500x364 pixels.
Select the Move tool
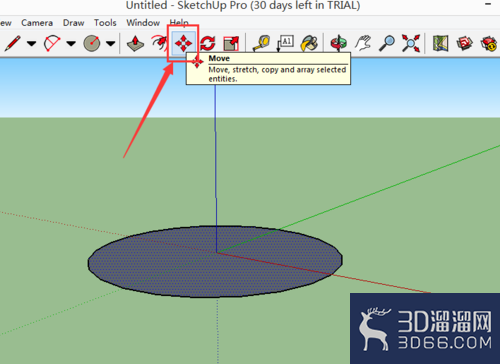[183, 43]
